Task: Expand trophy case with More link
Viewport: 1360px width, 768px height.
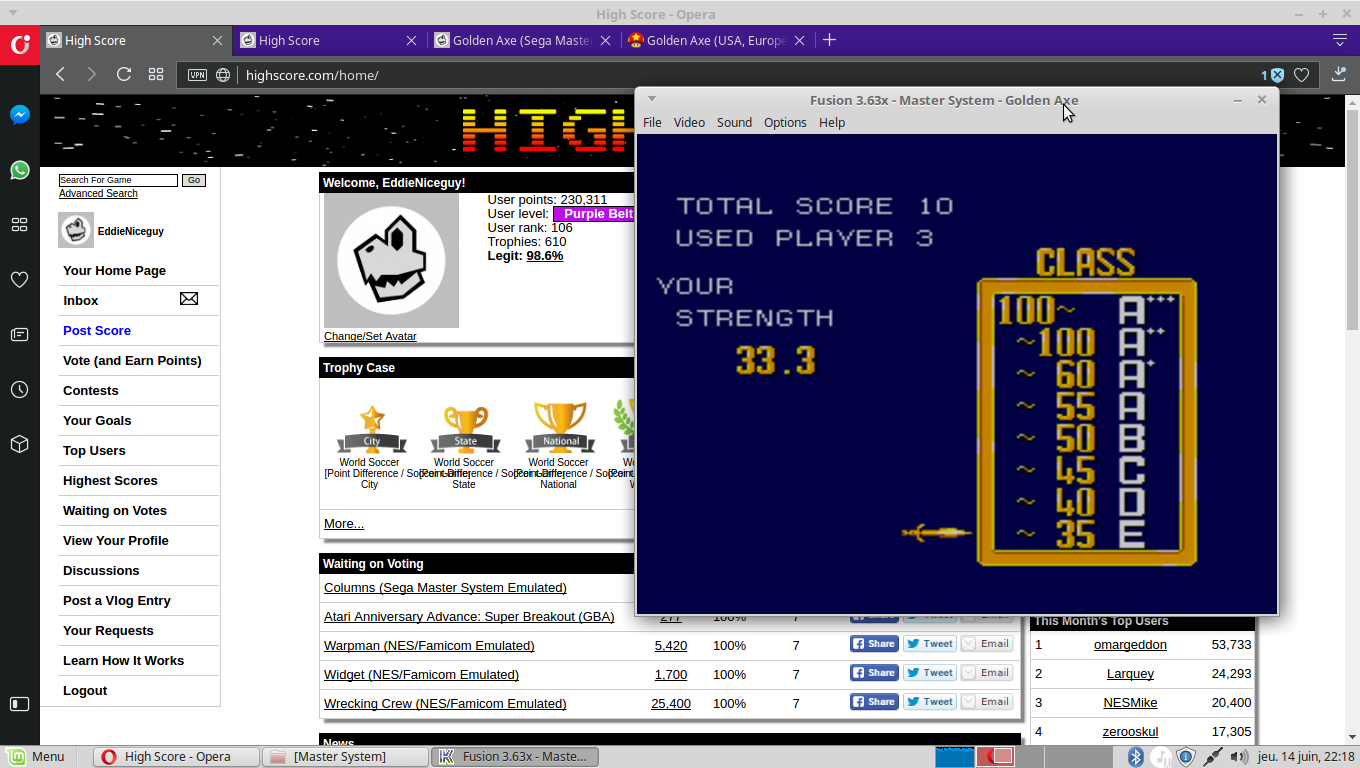Action: [343, 523]
